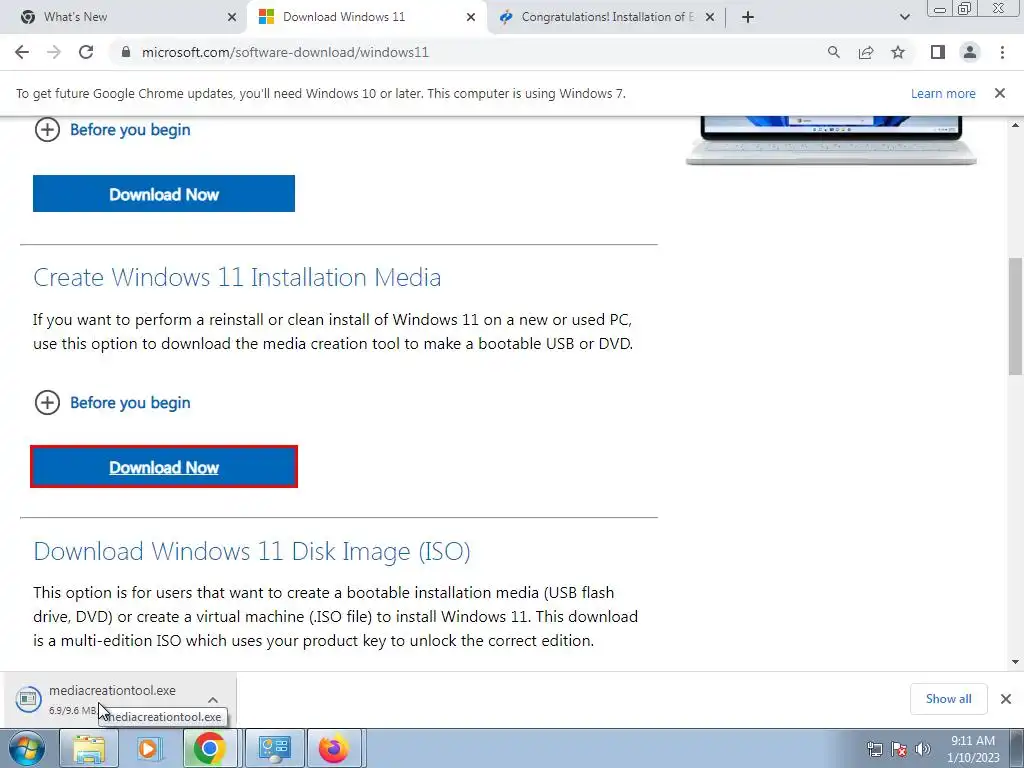Viewport: 1024px width, 768px height.
Task: Open Windows Explorer from the taskbar
Action: tap(89, 748)
